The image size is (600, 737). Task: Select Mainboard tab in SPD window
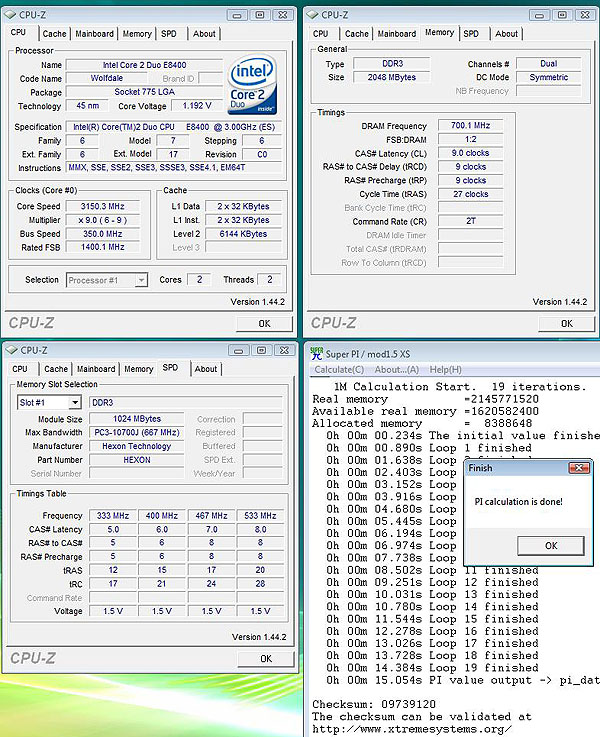coord(96,369)
